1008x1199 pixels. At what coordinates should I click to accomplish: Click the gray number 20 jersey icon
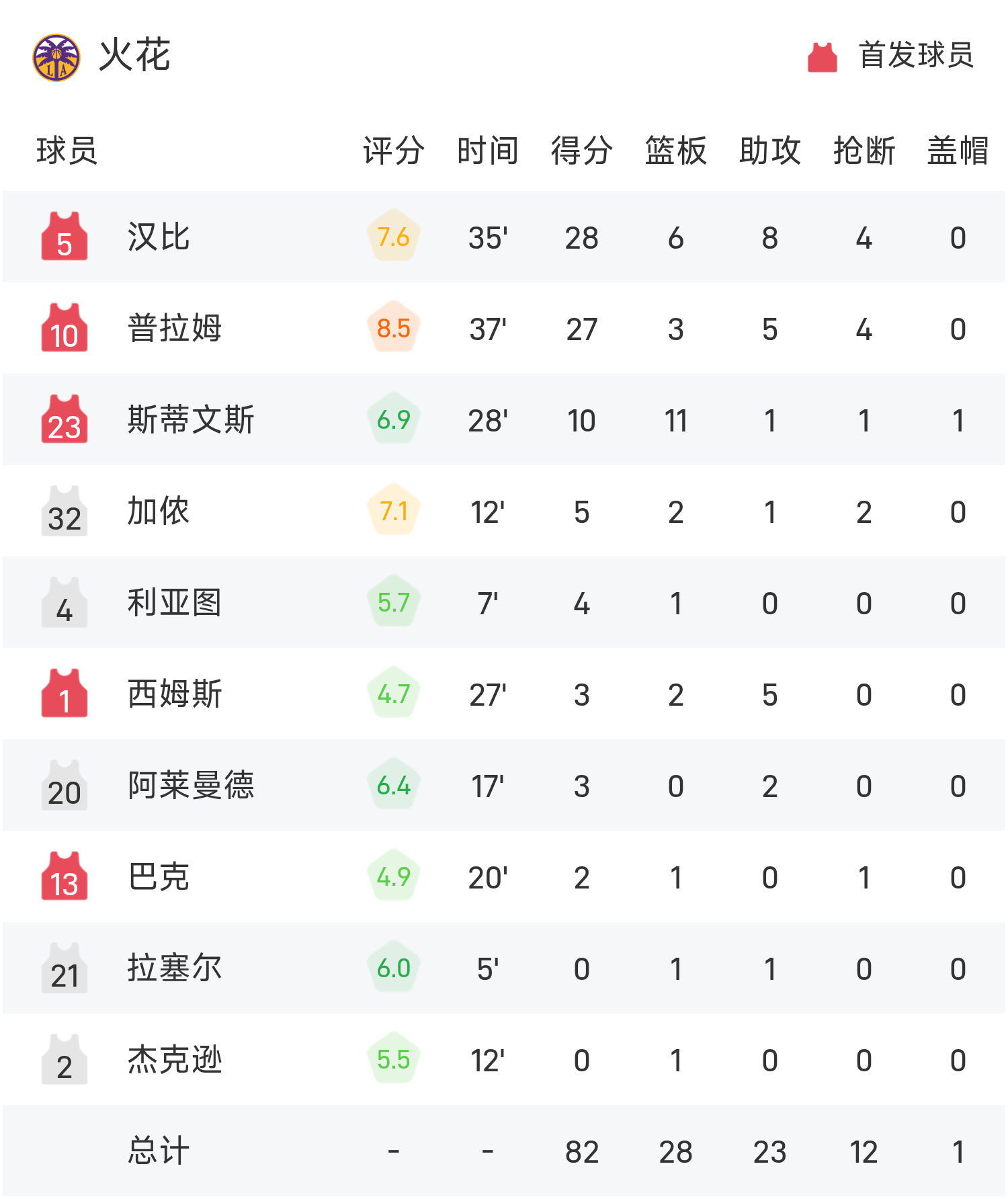[65, 786]
